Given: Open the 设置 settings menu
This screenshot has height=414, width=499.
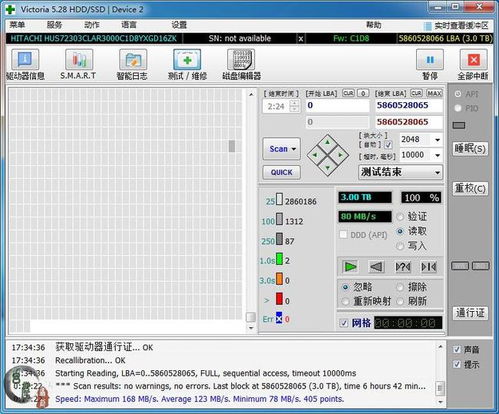Looking at the screenshot, I should [x=179, y=25].
